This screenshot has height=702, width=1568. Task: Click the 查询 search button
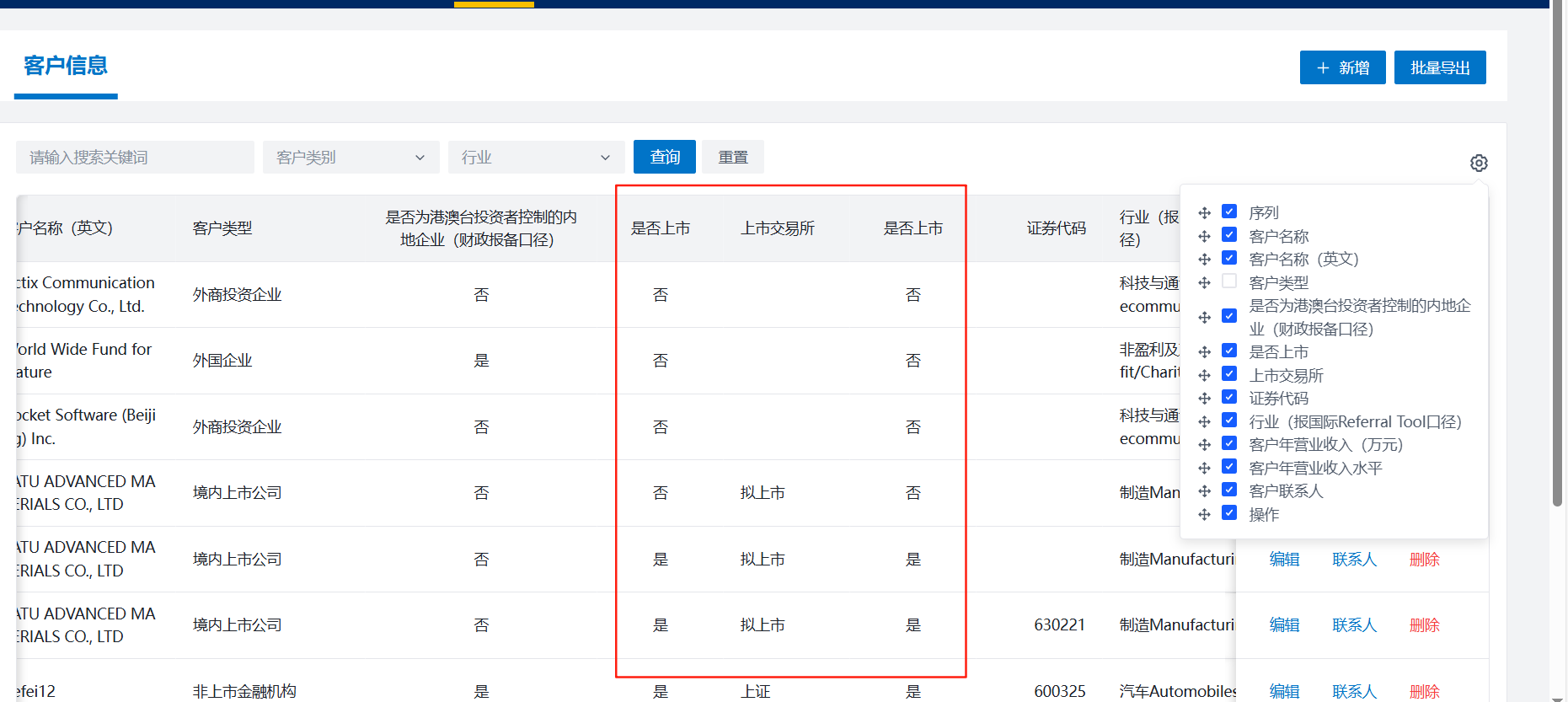coord(664,158)
